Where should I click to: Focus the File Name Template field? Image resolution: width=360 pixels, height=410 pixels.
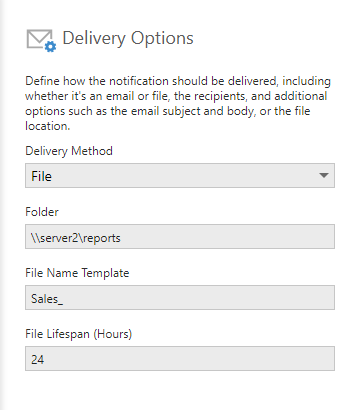(x=180, y=298)
